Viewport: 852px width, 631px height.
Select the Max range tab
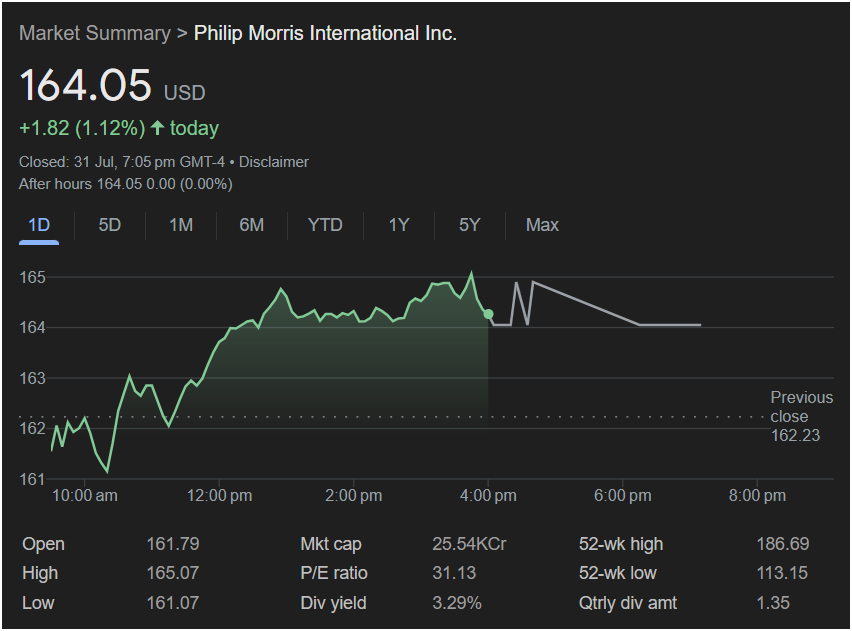[542, 225]
